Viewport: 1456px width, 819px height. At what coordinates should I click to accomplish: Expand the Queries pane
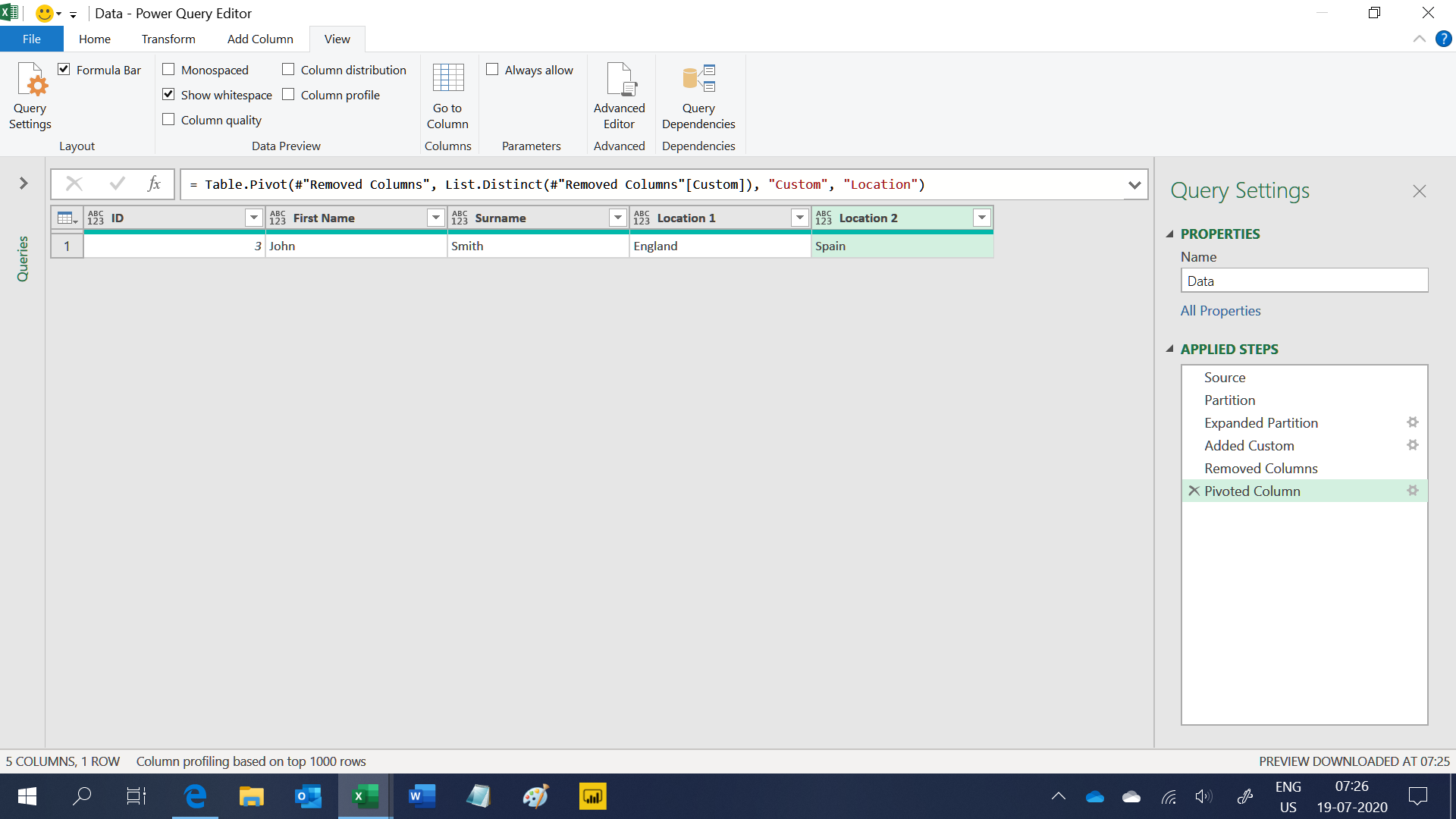(x=24, y=183)
